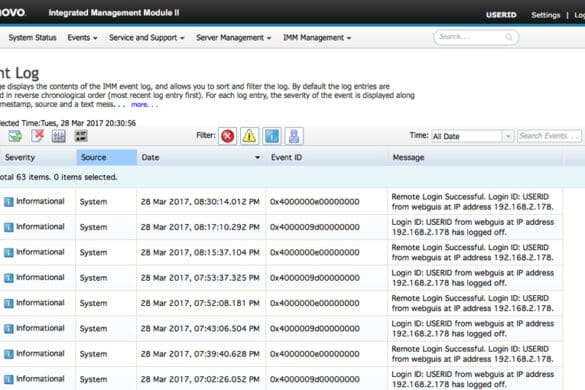Click the magnifier icon in top search box
The width and height of the screenshot is (585, 390).
click(509, 37)
